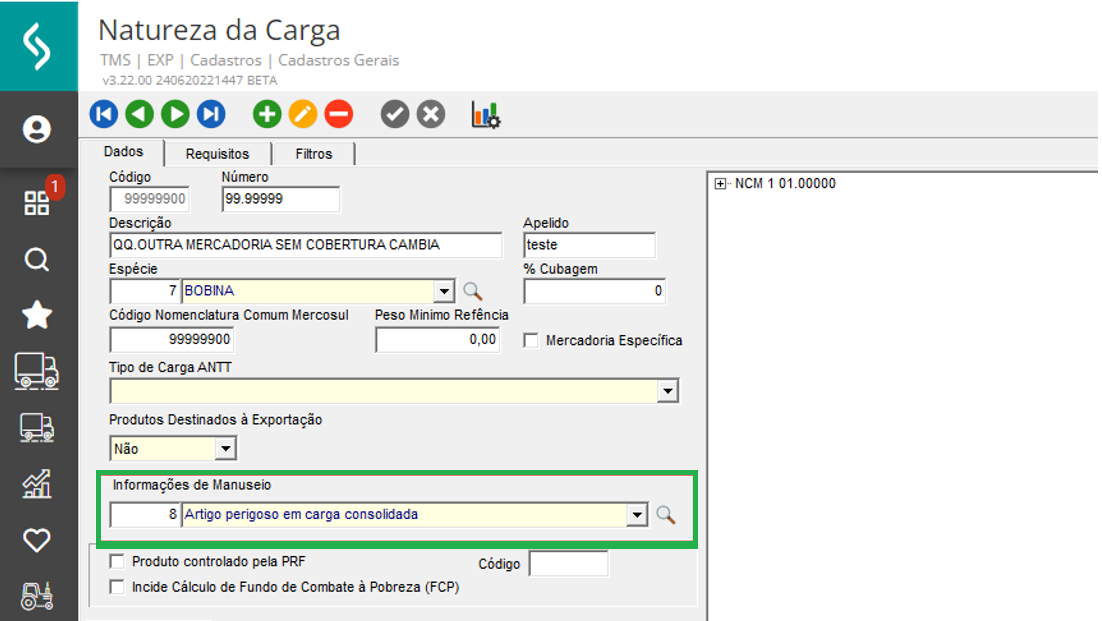This screenshot has height=621, width=1102.
Task: Open the user profile icon
Action: 37,129
